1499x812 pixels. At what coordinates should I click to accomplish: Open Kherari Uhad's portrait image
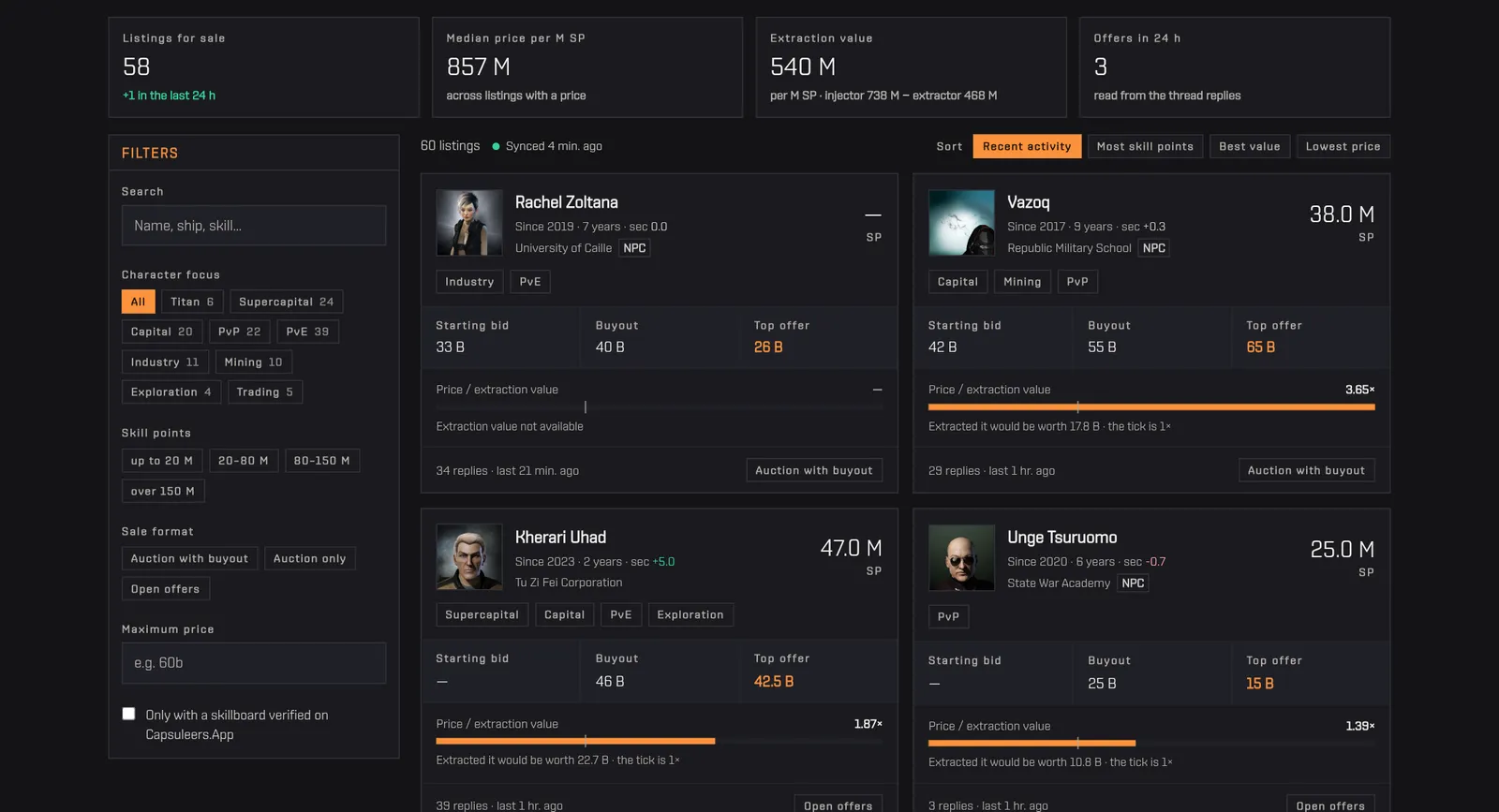(469, 557)
